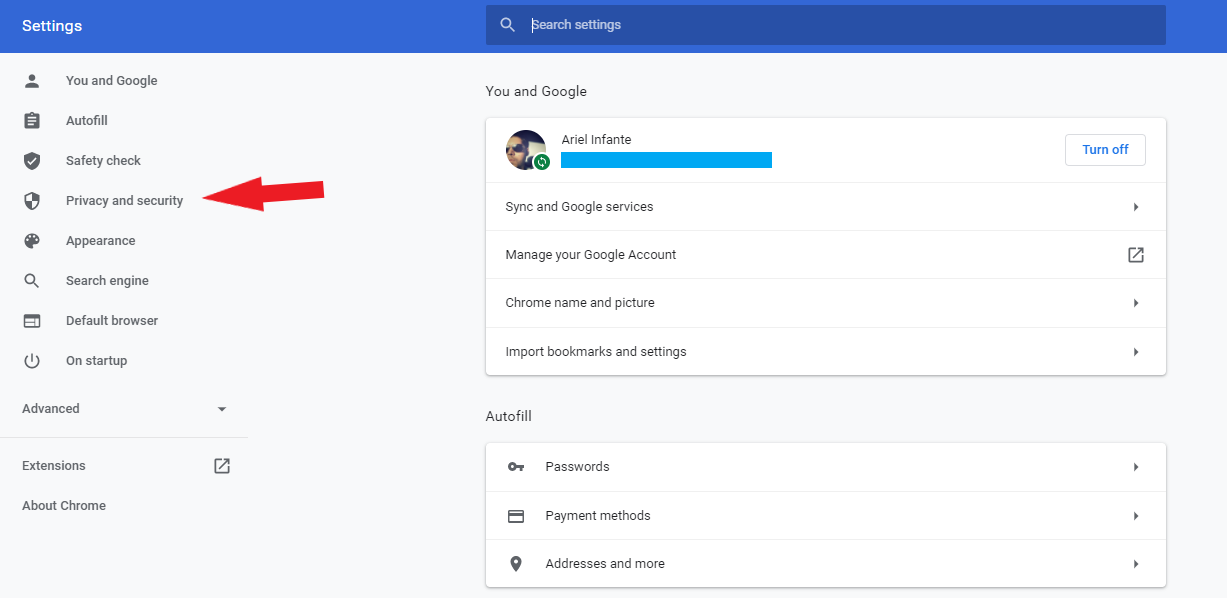Expand the Passwords row arrow
The image size is (1227, 598).
[x=1136, y=467]
